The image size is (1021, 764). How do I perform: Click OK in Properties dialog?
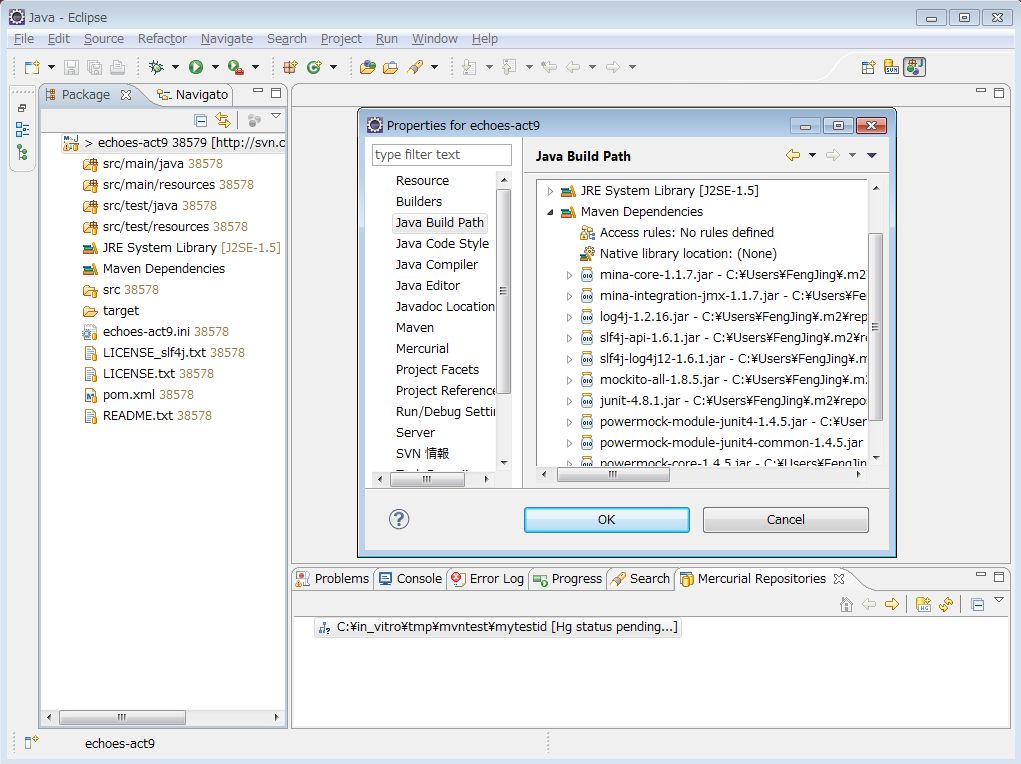point(606,520)
